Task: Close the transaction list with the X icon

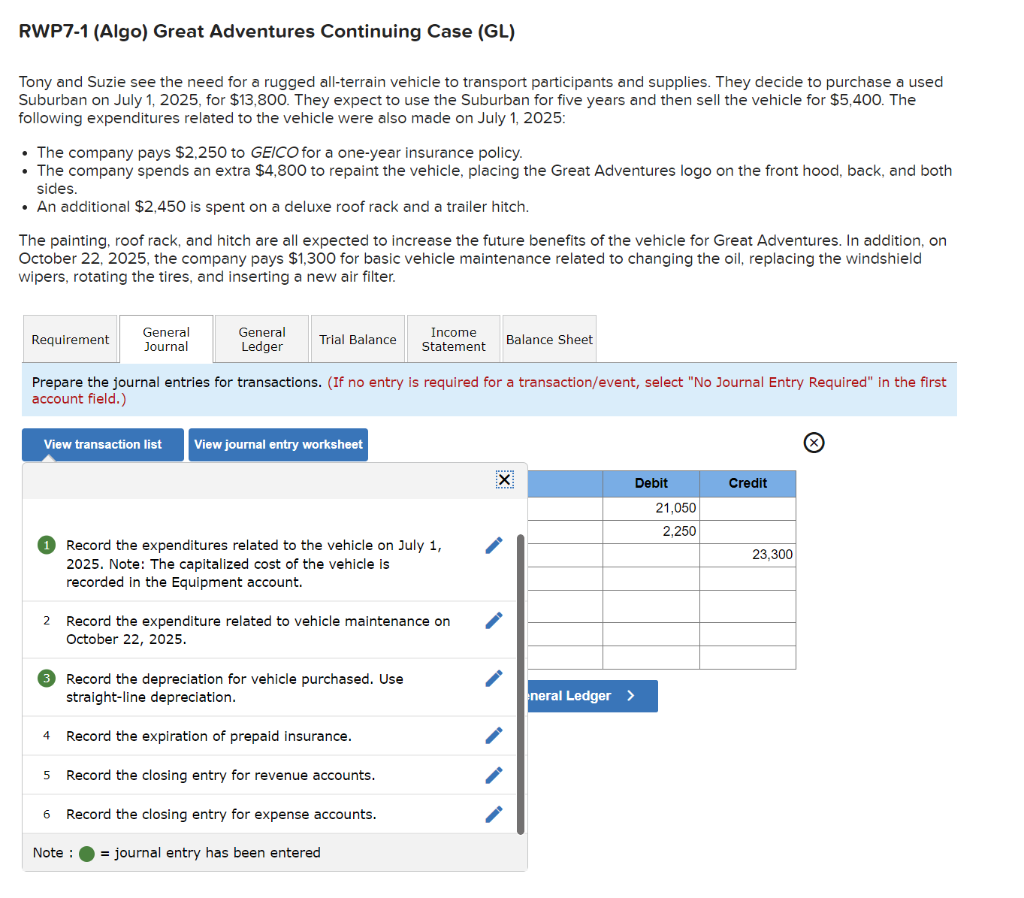Action: 504,480
